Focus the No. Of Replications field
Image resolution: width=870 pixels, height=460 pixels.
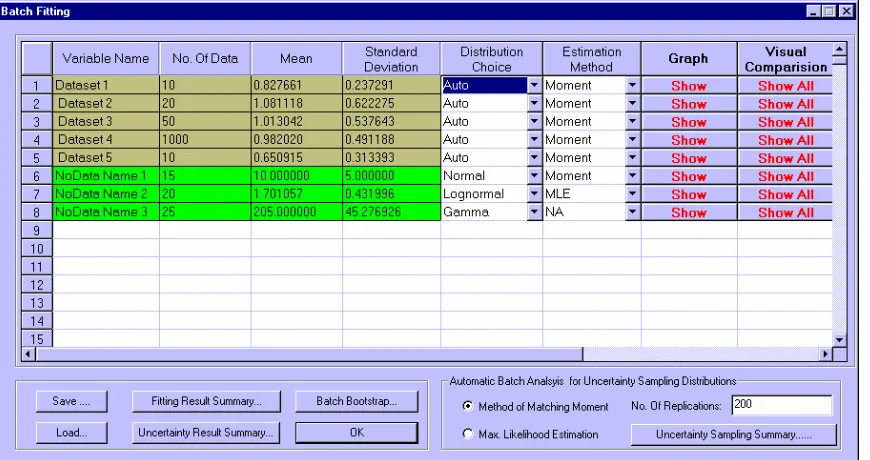782,405
